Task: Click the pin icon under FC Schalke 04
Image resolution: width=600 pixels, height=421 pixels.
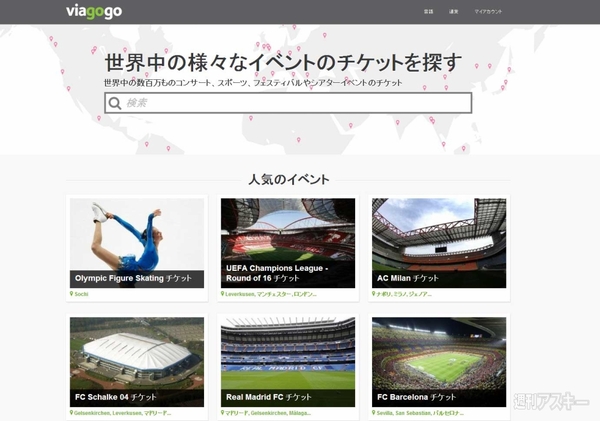Action: (72, 413)
